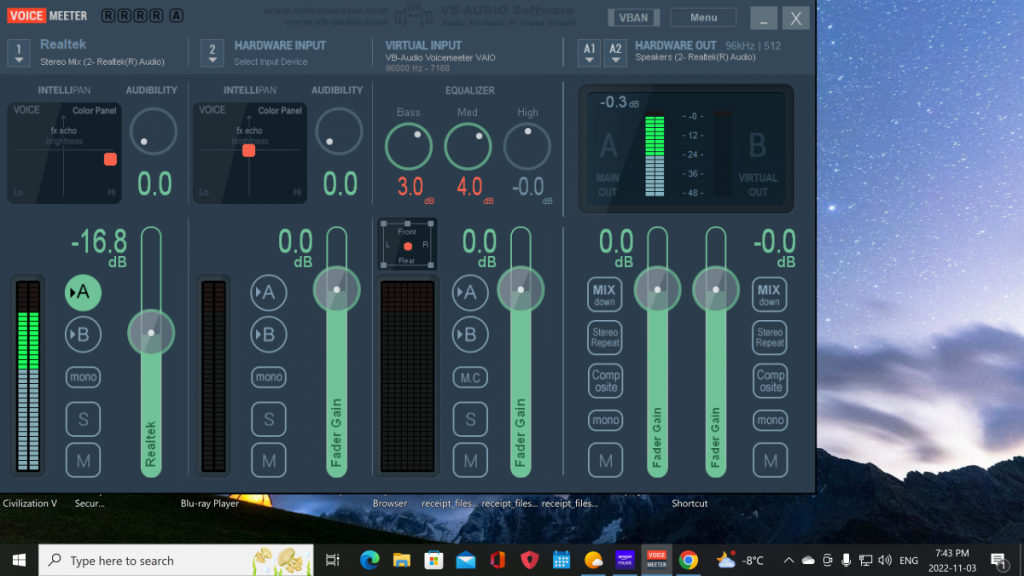
Task: Toggle Composite on the bus B output
Action: coord(770,381)
